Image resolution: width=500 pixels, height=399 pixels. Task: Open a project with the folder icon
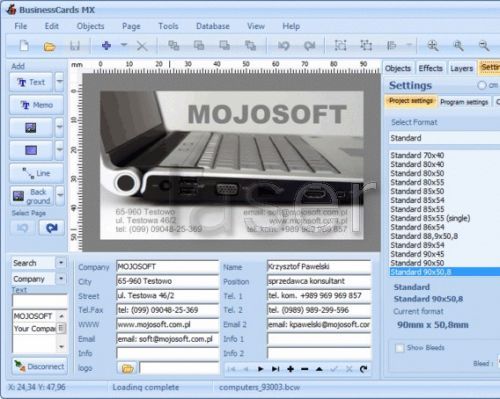(49, 46)
